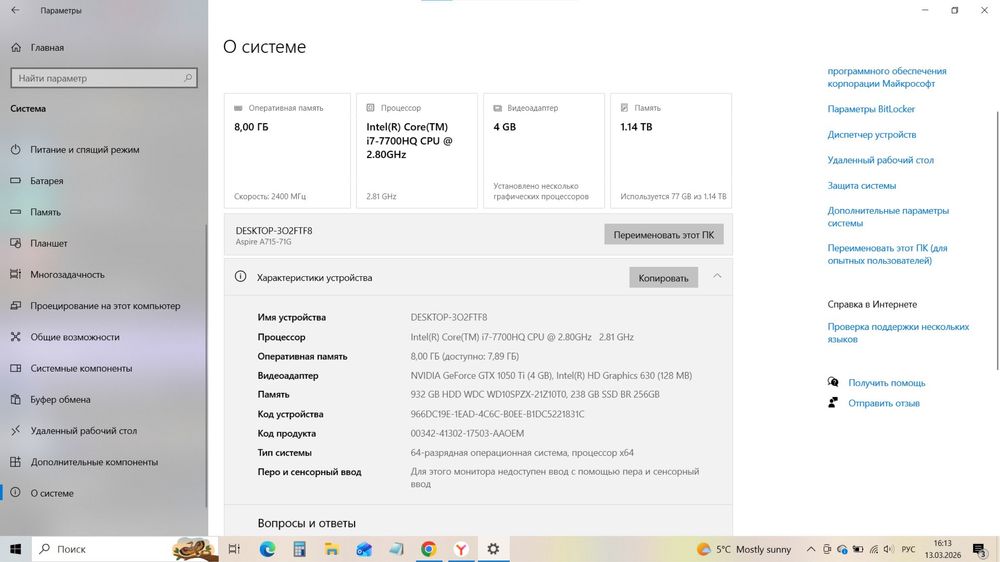Launch Microsoft Edge from taskbar
1000x562 pixels.
pyautogui.click(x=267, y=549)
